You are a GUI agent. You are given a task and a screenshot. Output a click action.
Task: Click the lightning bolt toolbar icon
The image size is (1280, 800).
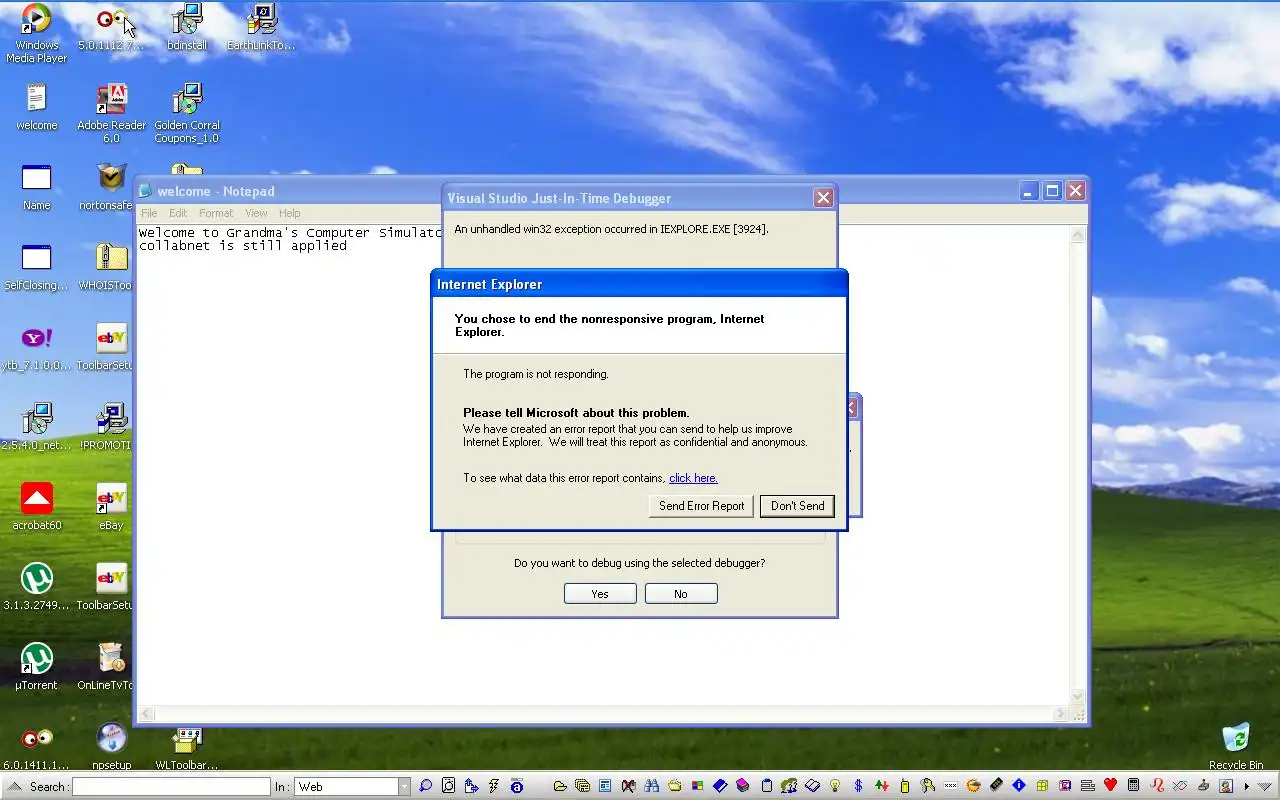pyautogui.click(x=493, y=786)
